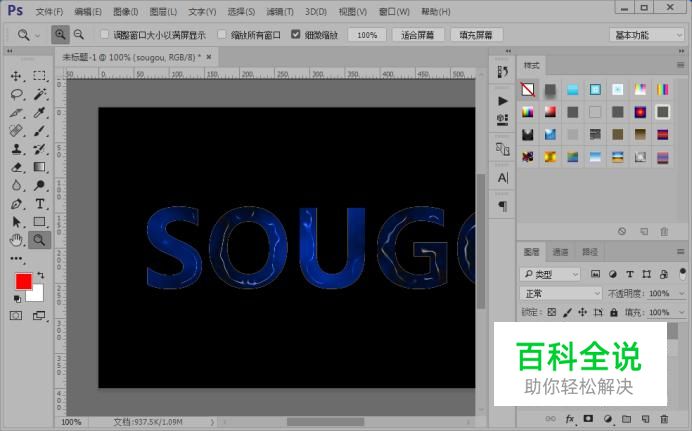The height and width of the screenshot is (431, 692).
Task: Open the opacity dropdown arrow
Action: [x=681, y=293]
